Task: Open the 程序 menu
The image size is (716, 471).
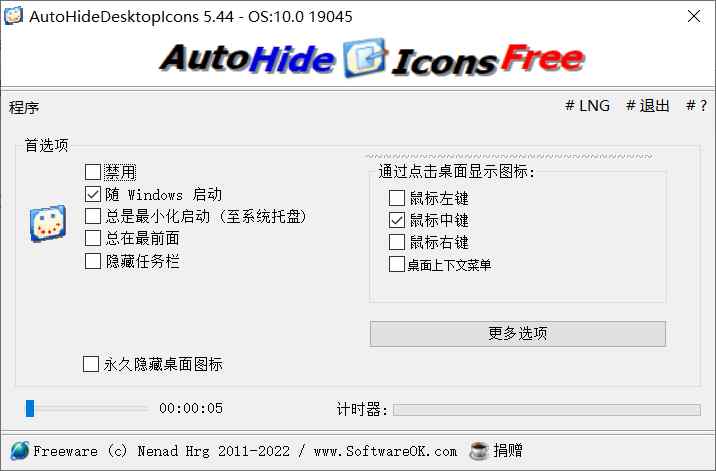Action: point(24,107)
